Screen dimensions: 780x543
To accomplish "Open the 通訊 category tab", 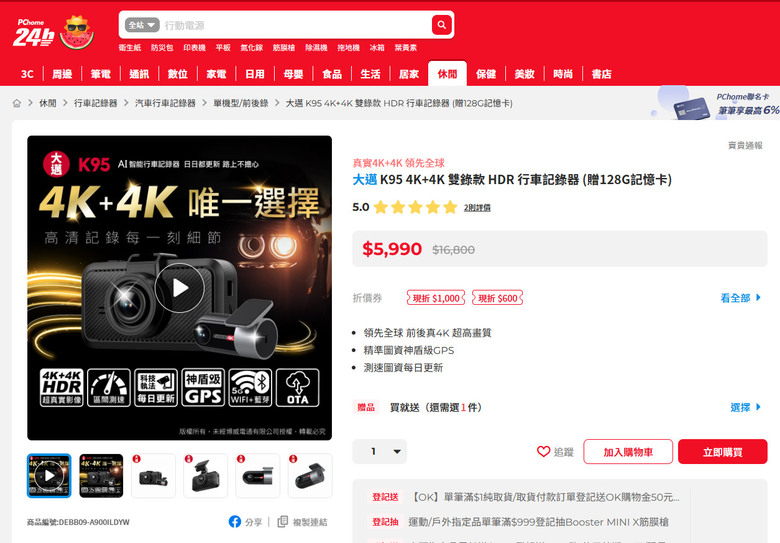I will [139, 74].
